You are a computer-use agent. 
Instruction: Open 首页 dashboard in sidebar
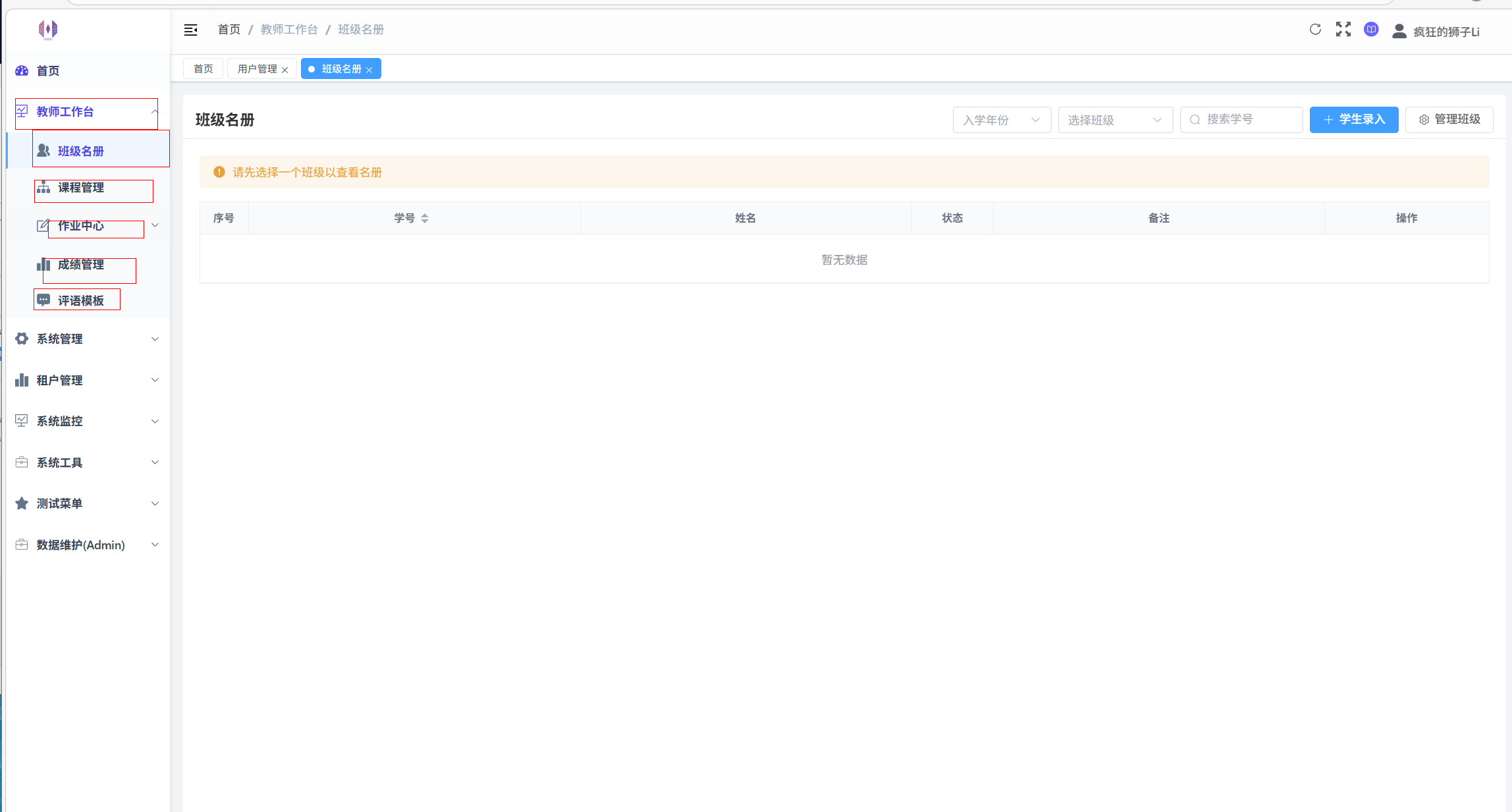click(47, 70)
